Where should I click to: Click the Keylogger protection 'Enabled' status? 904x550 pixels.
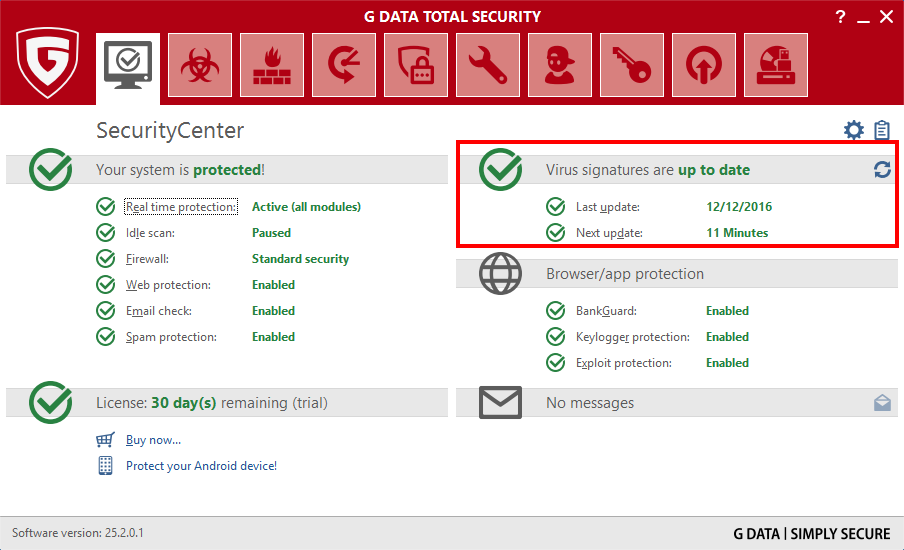(728, 337)
